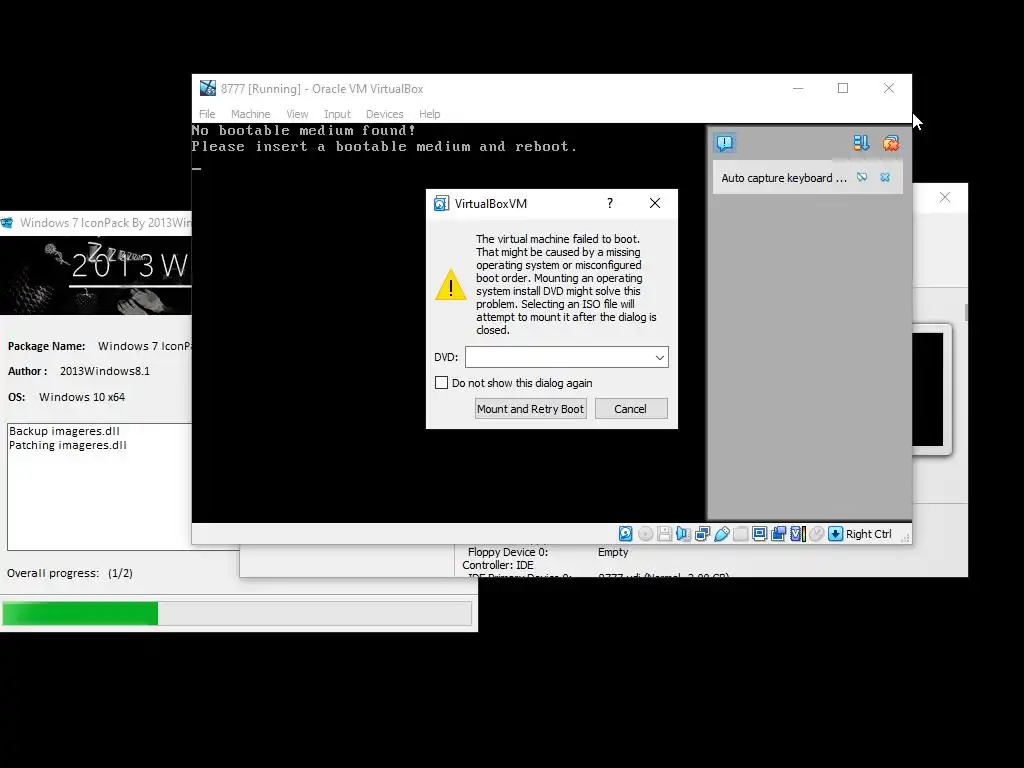Maximize the 8777 VirtualBox window

(843, 88)
